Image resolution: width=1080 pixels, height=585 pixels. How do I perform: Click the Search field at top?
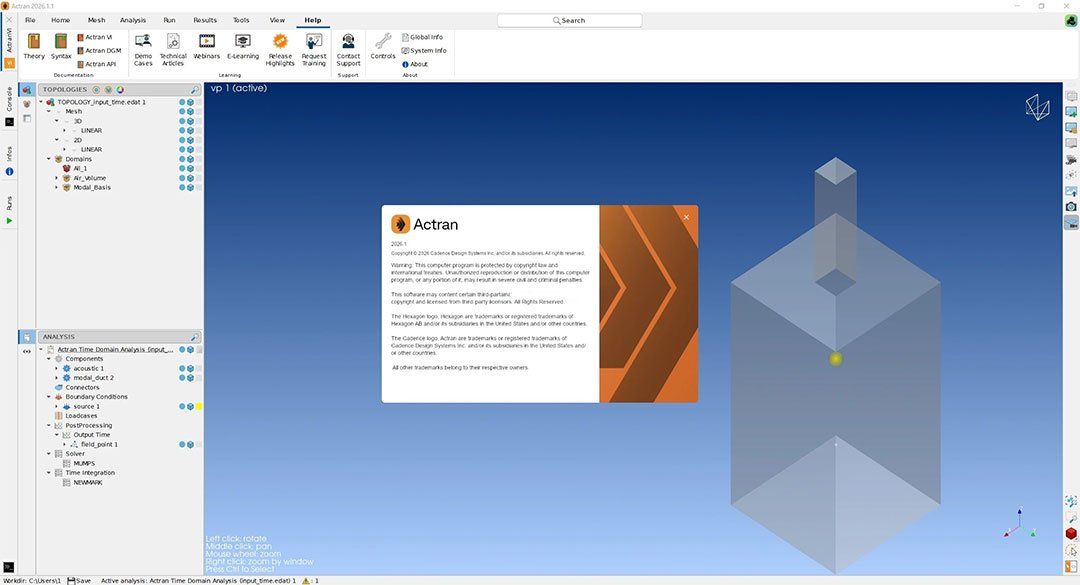coord(570,21)
